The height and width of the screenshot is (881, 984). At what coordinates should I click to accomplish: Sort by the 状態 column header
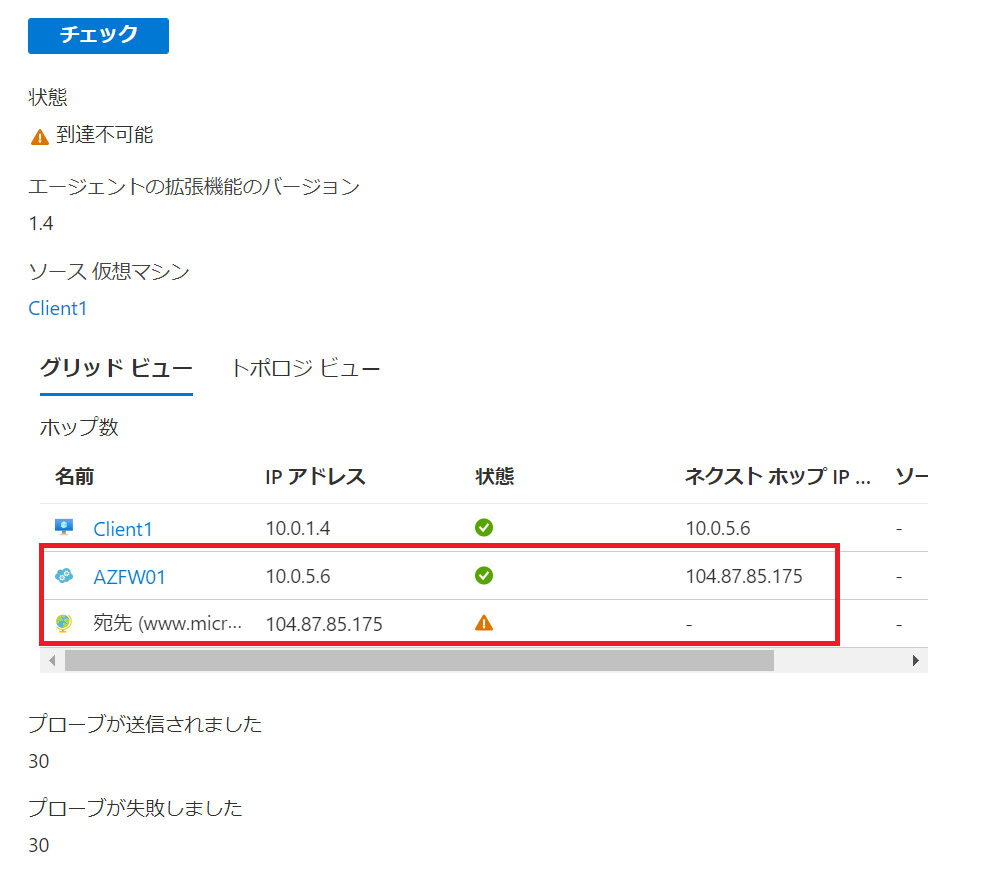pos(495,477)
